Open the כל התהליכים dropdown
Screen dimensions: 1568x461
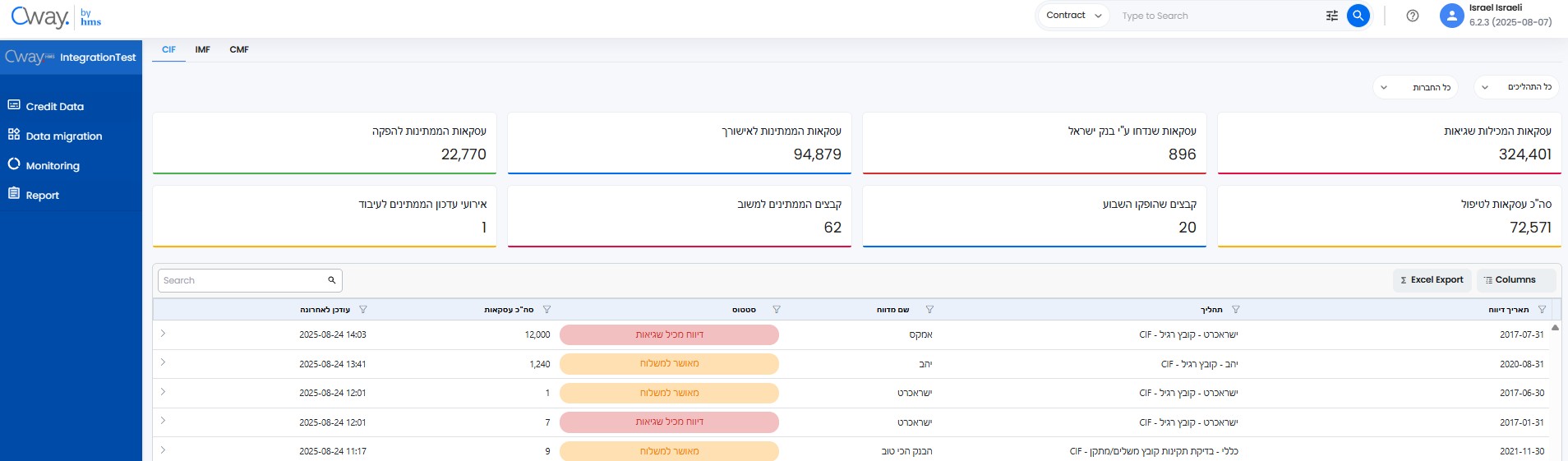click(x=1516, y=87)
